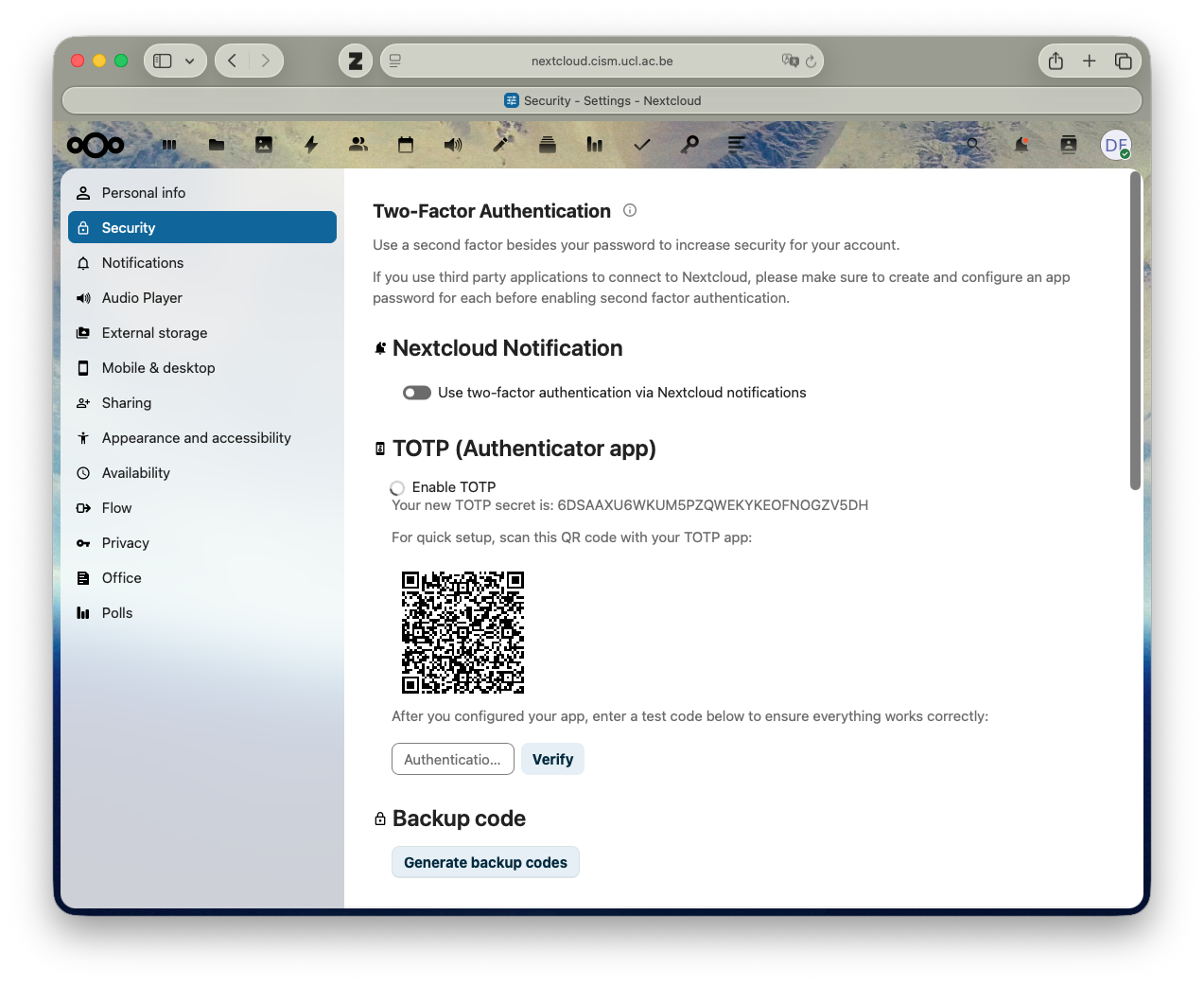Click the 'Nextcloud Notification' heading
Viewport: 1204px width, 986px height.
(507, 348)
